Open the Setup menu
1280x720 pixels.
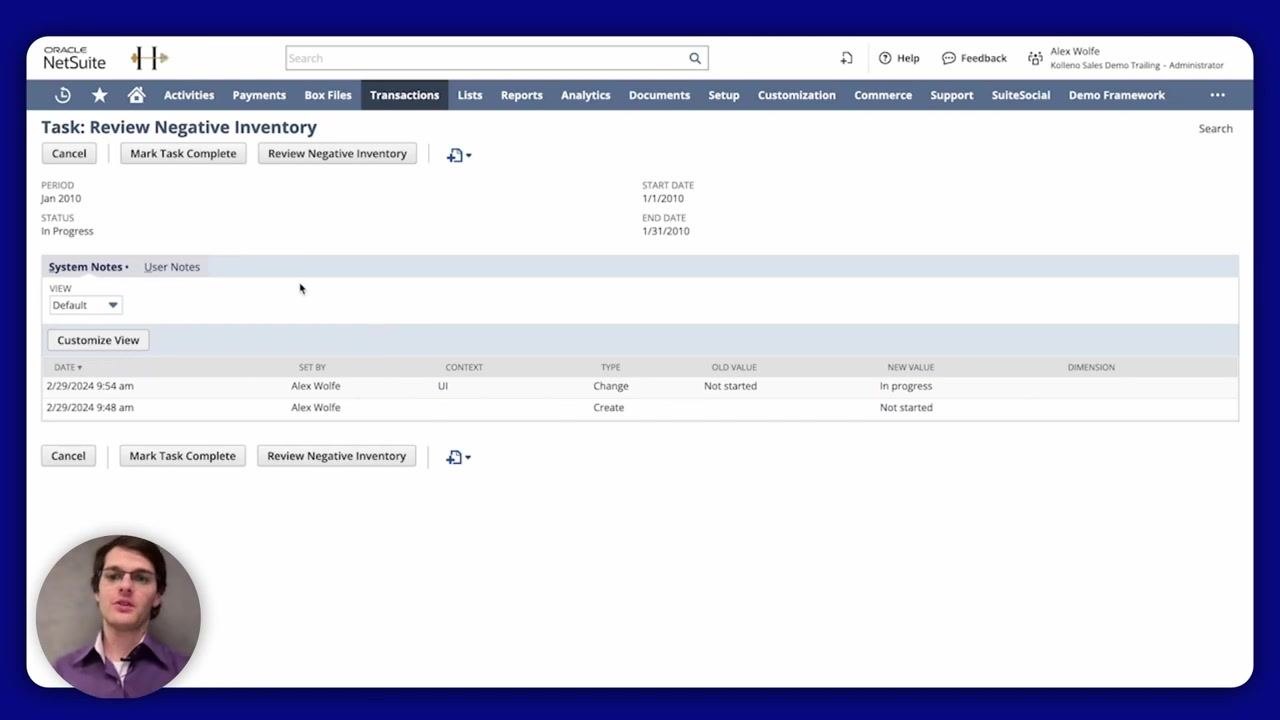tap(724, 95)
